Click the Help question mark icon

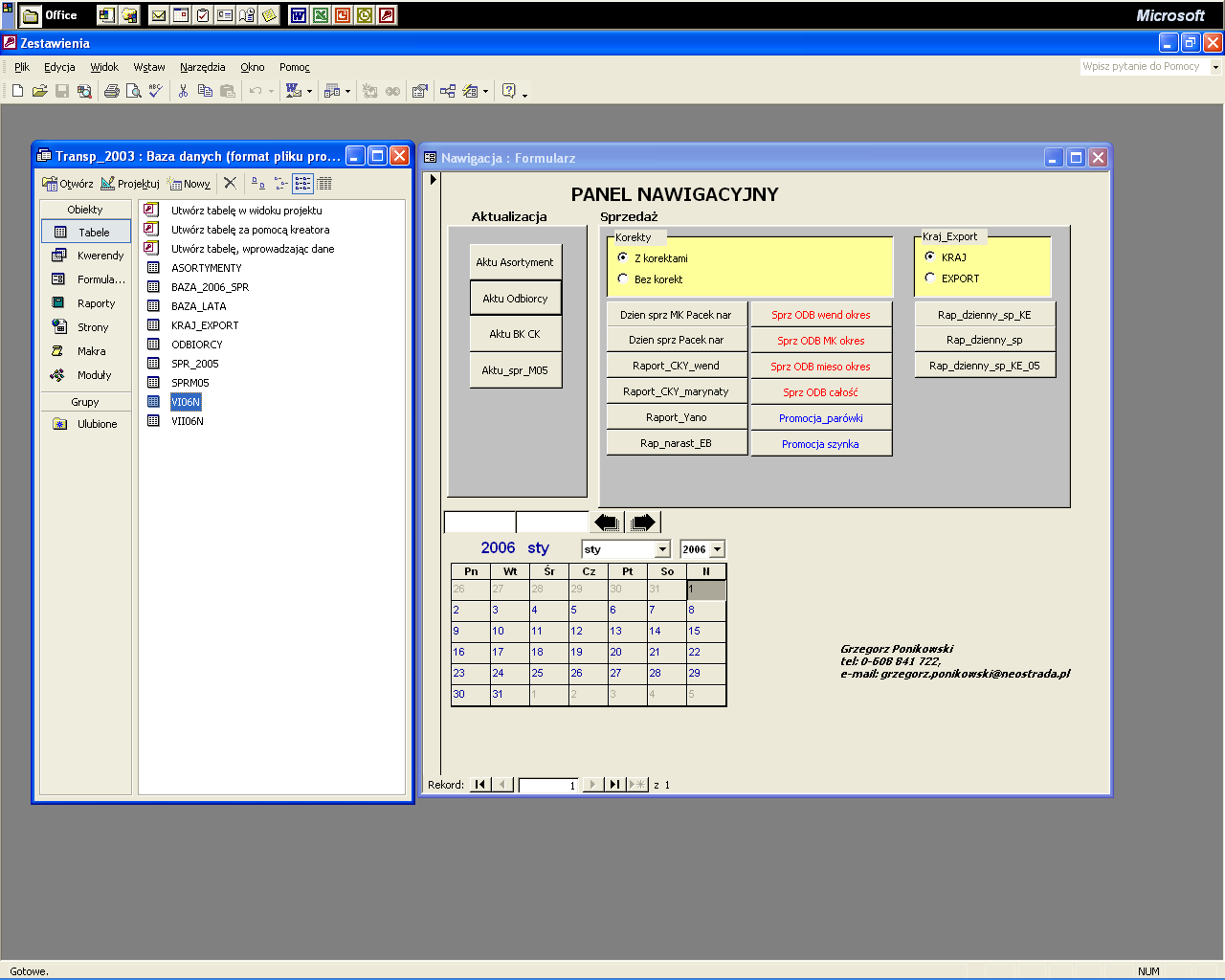pyautogui.click(x=509, y=91)
